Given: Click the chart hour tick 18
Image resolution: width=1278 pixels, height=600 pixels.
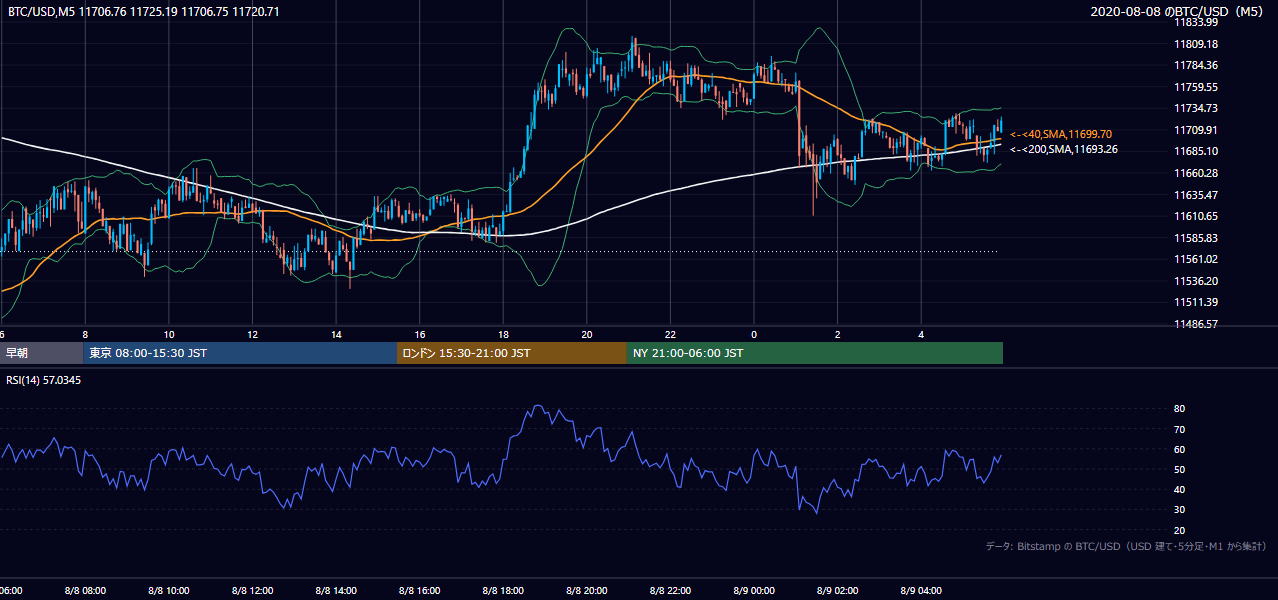Looking at the screenshot, I should 503,334.
